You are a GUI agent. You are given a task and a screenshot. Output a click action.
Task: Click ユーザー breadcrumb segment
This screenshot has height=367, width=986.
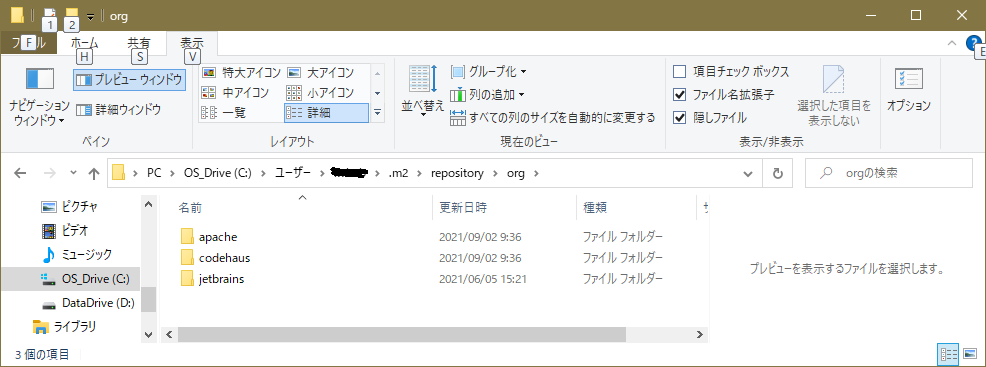[x=292, y=173]
